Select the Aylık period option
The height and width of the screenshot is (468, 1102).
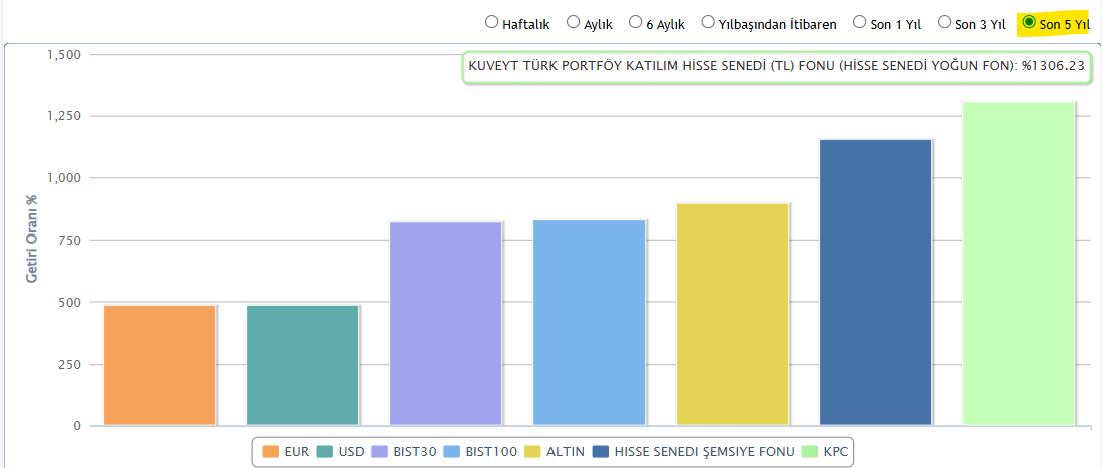tap(573, 22)
